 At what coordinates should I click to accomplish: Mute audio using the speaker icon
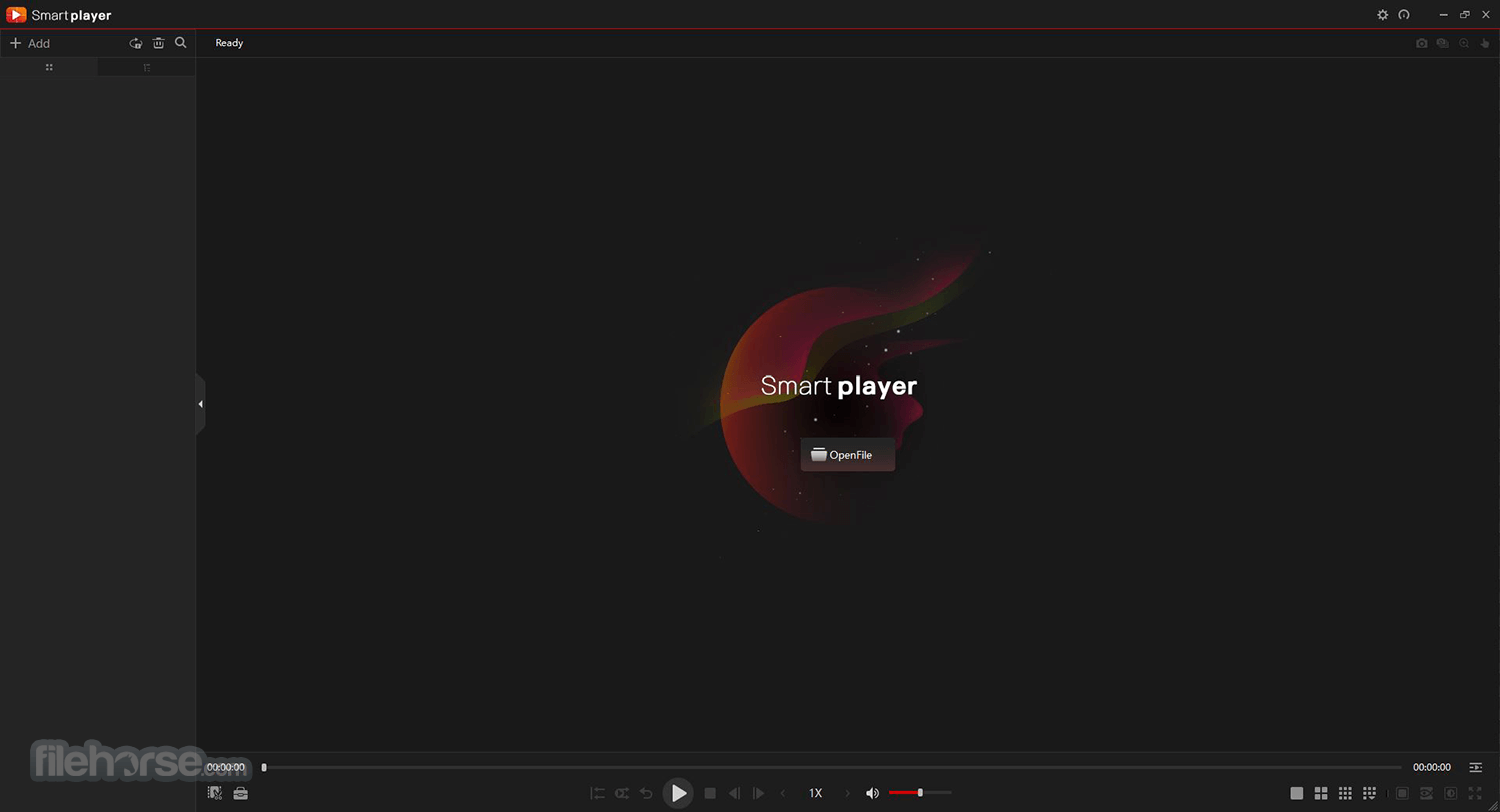[x=872, y=793]
